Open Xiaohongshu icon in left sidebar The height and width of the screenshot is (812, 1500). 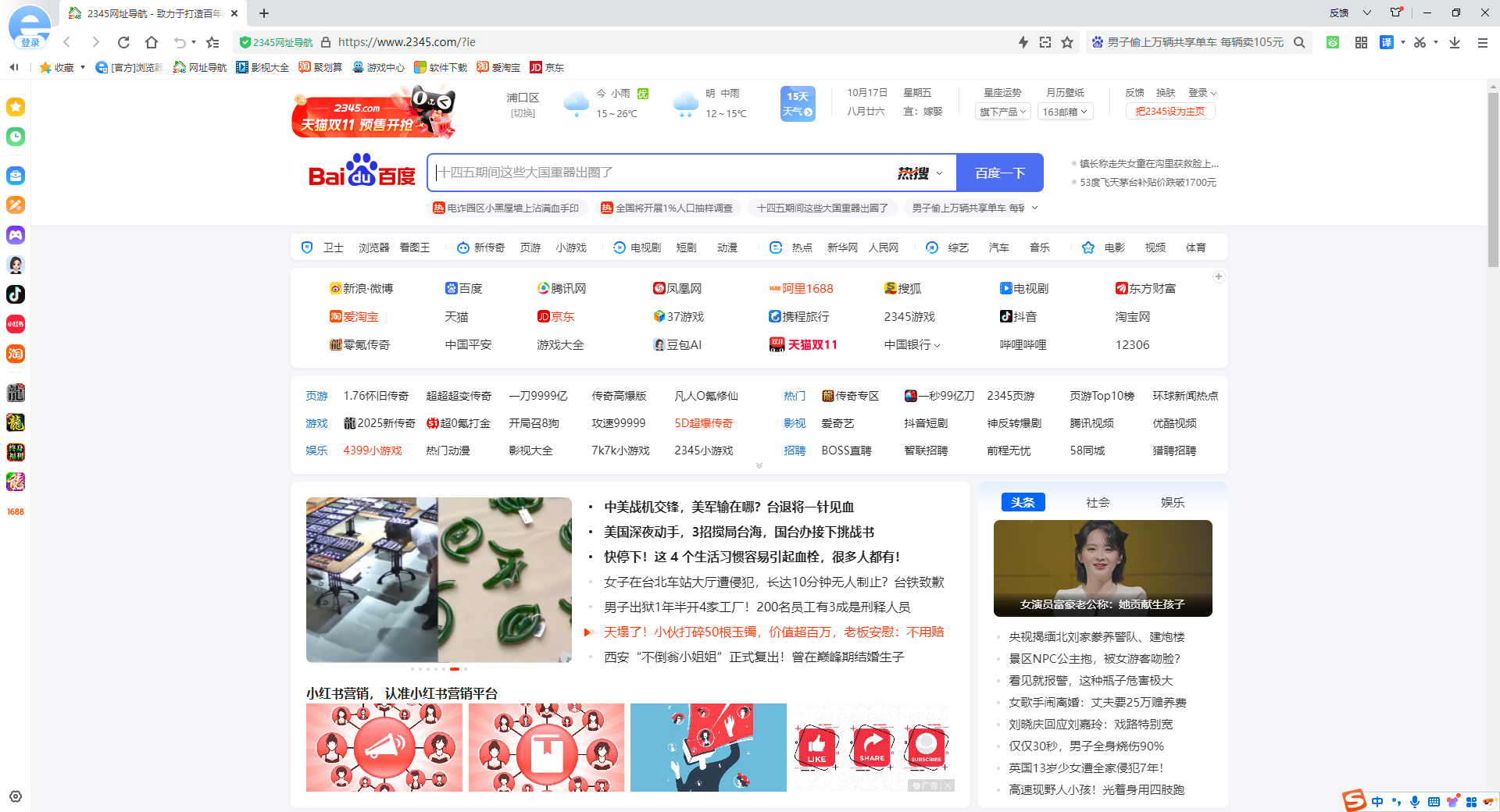tap(15, 324)
